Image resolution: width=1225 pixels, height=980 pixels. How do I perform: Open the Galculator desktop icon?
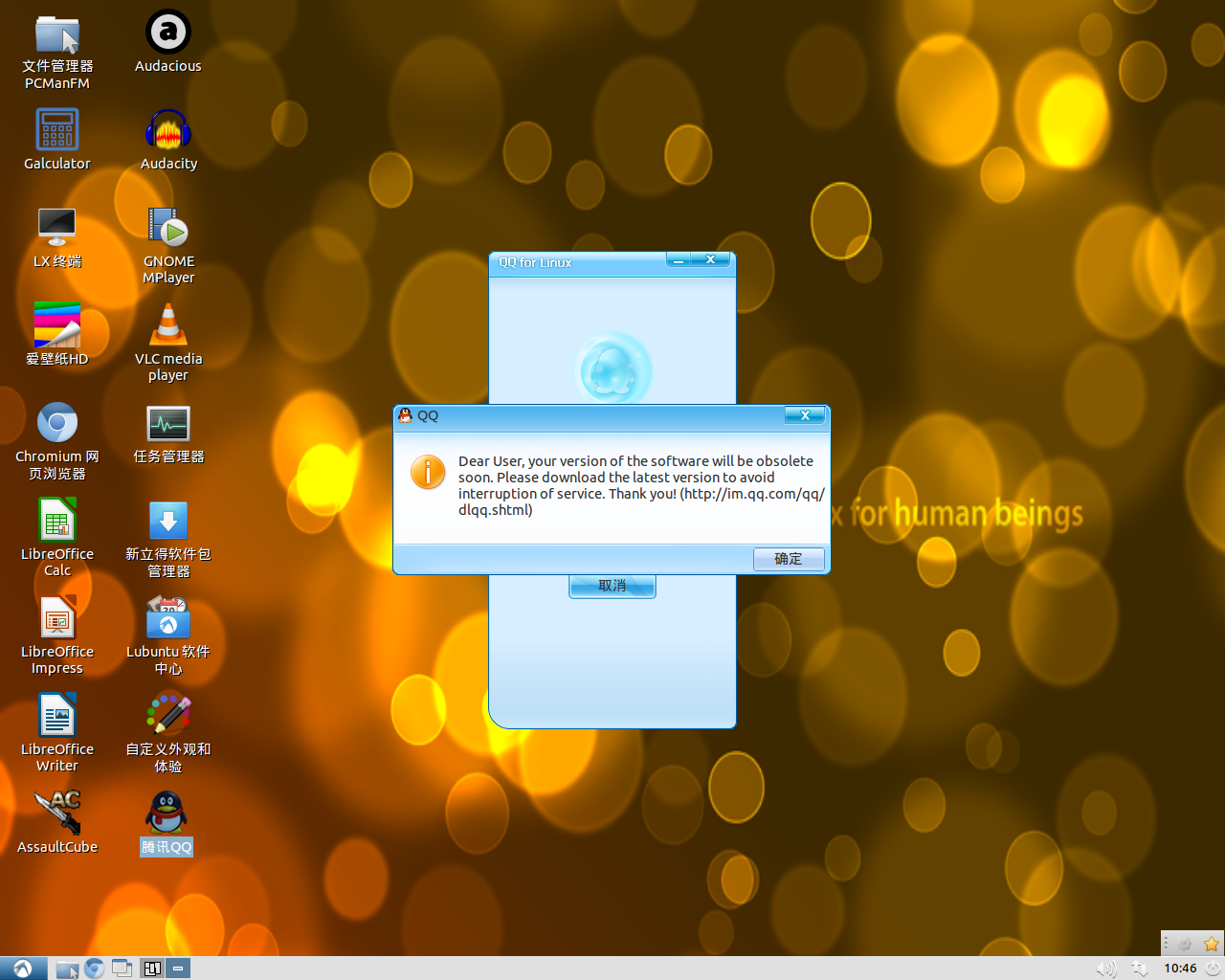click(x=57, y=130)
